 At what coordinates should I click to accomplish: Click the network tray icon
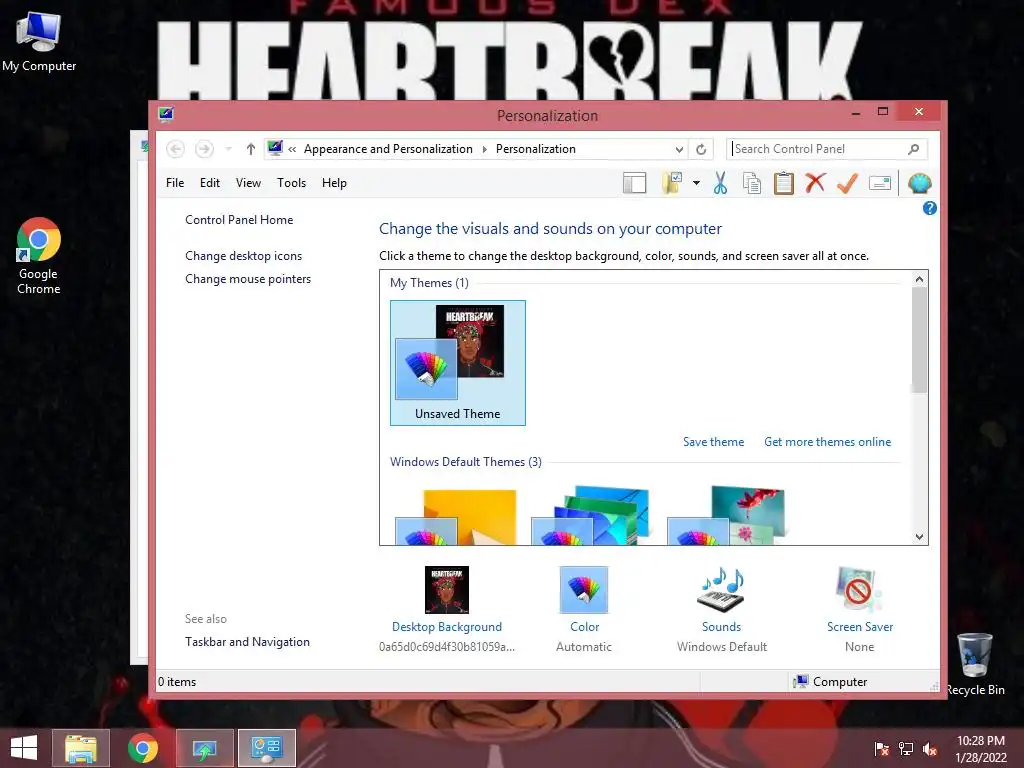click(x=906, y=749)
